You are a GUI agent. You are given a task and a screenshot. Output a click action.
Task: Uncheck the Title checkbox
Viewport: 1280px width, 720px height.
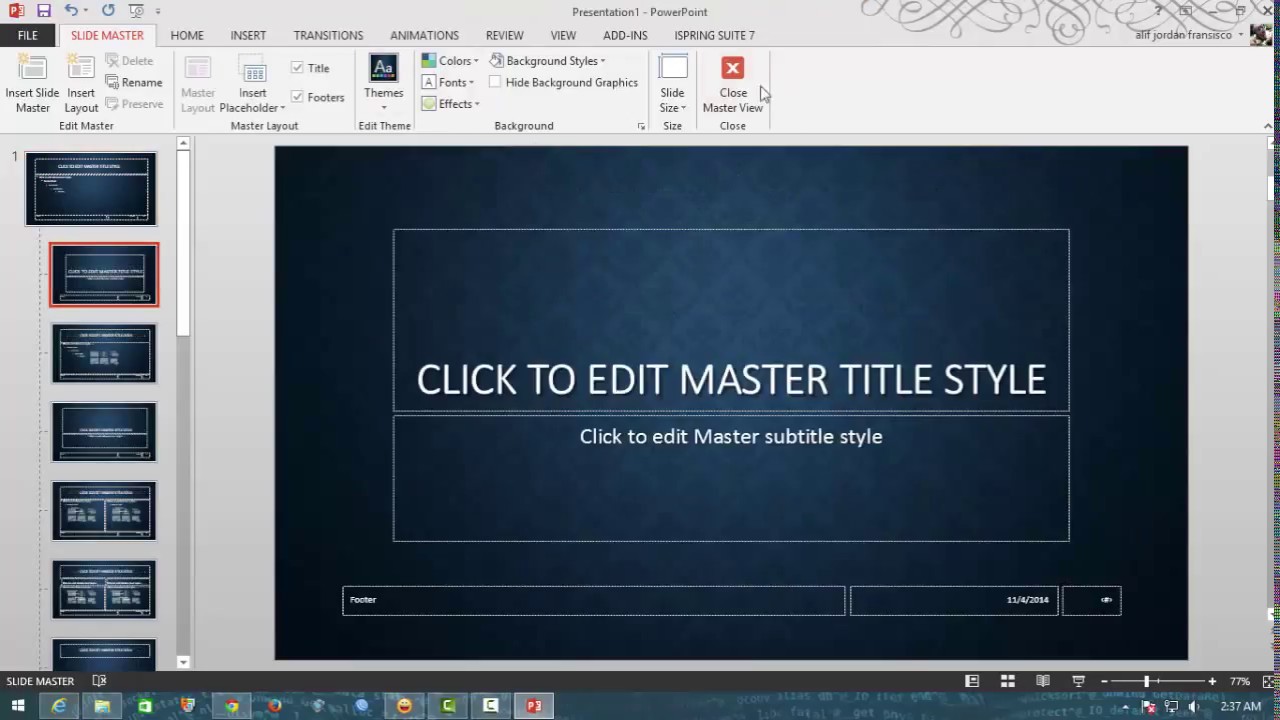(298, 68)
